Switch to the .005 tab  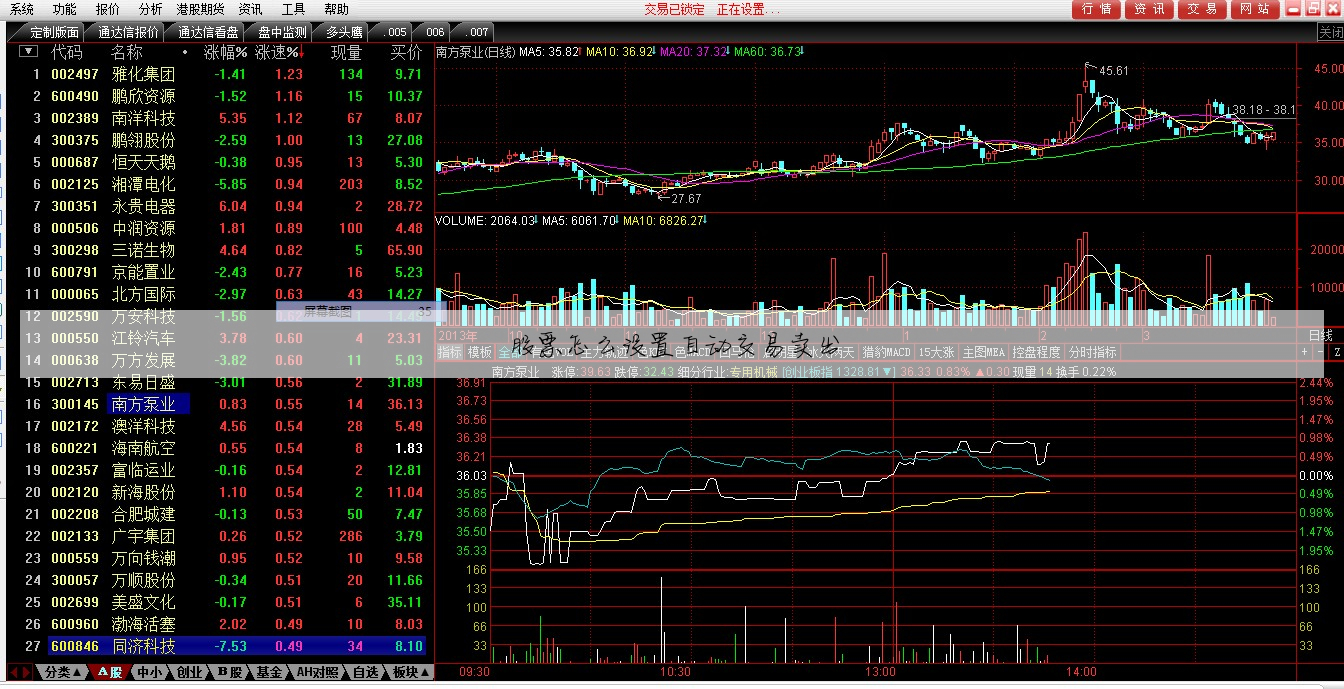(x=396, y=32)
